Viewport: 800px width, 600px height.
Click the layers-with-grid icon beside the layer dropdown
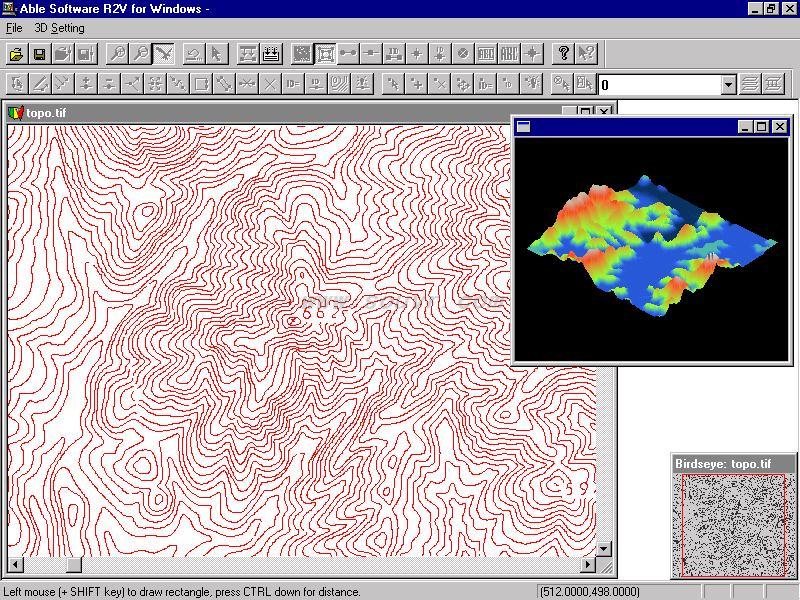(773, 84)
